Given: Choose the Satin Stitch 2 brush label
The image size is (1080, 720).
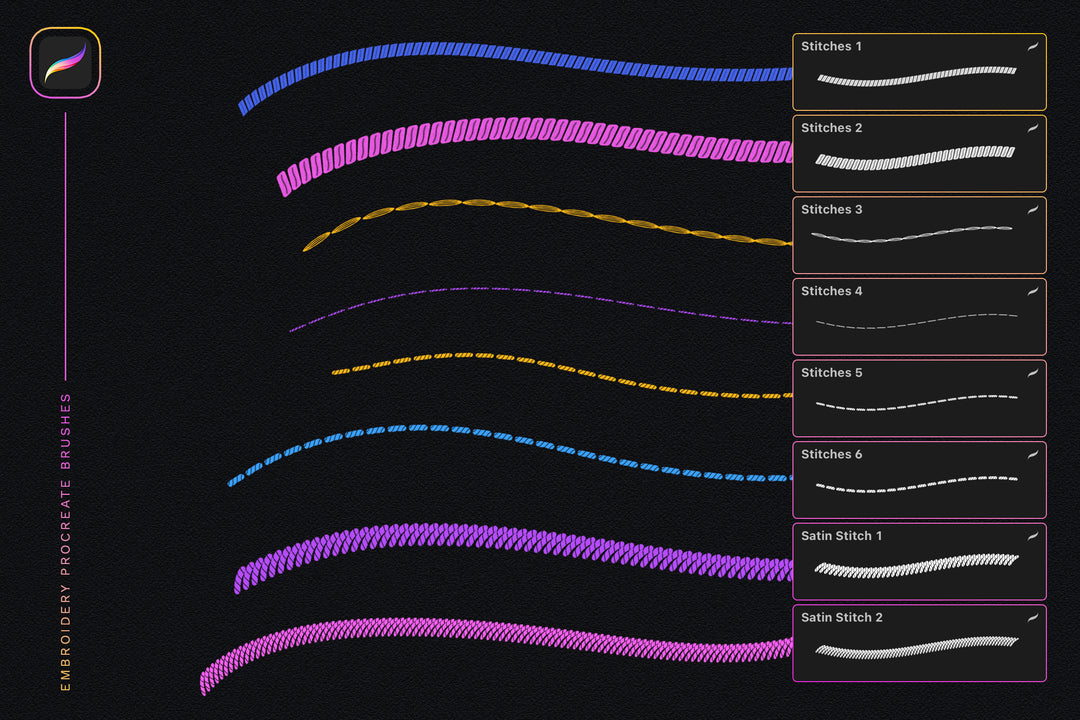Looking at the screenshot, I should pos(841,618).
